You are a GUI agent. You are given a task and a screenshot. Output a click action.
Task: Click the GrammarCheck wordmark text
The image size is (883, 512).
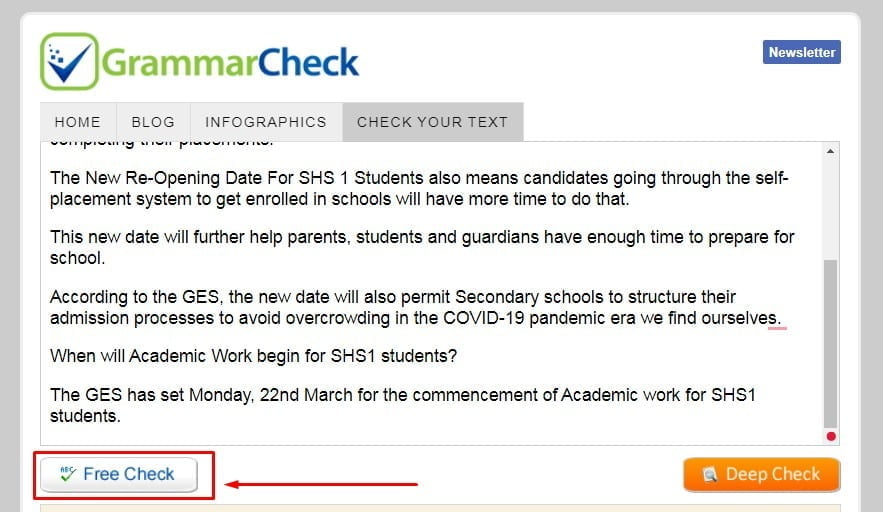tap(230, 62)
